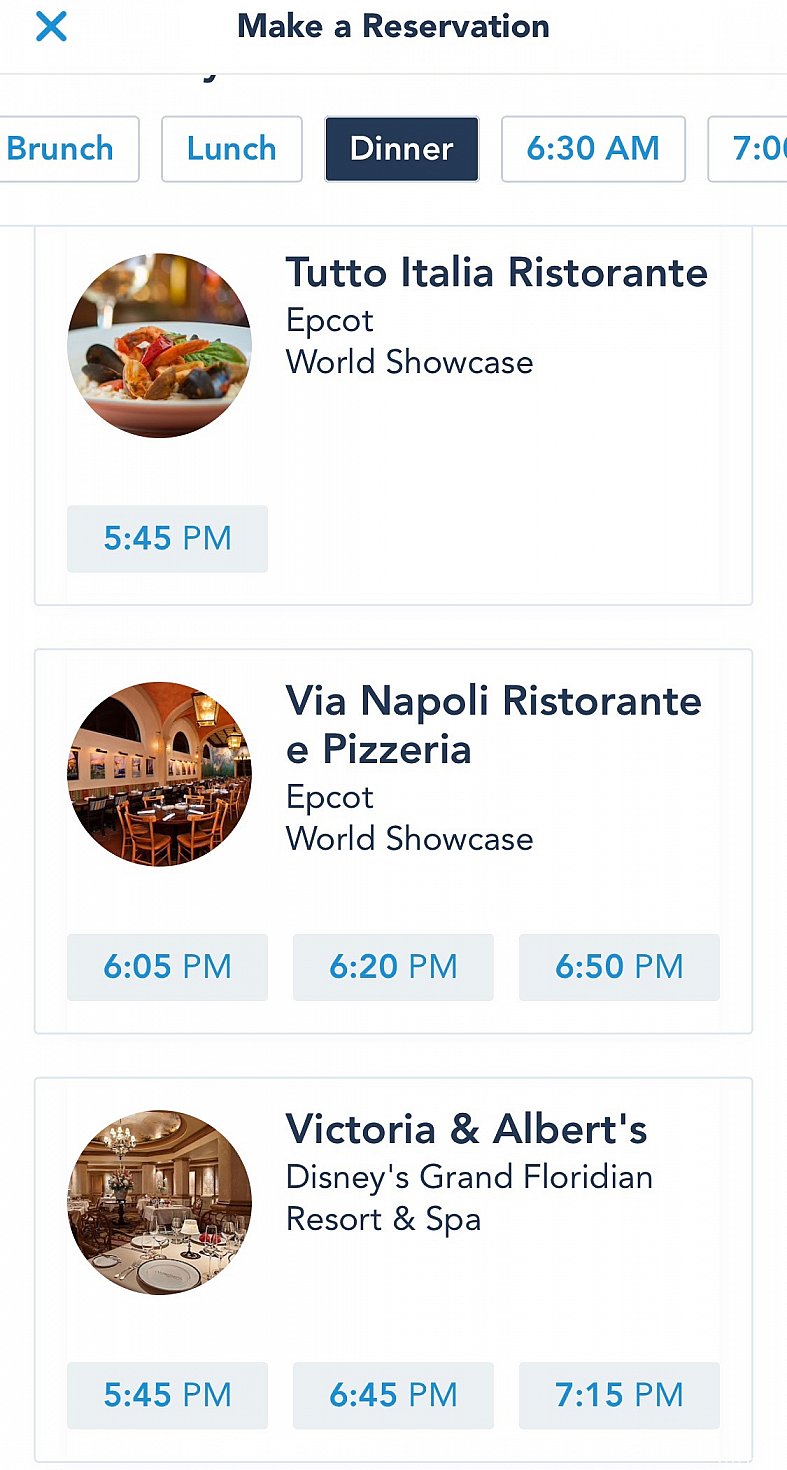Book Via Napoli at 6:20 PM
The height and width of the screenshot is (1470, 787).
click(393, 966)
